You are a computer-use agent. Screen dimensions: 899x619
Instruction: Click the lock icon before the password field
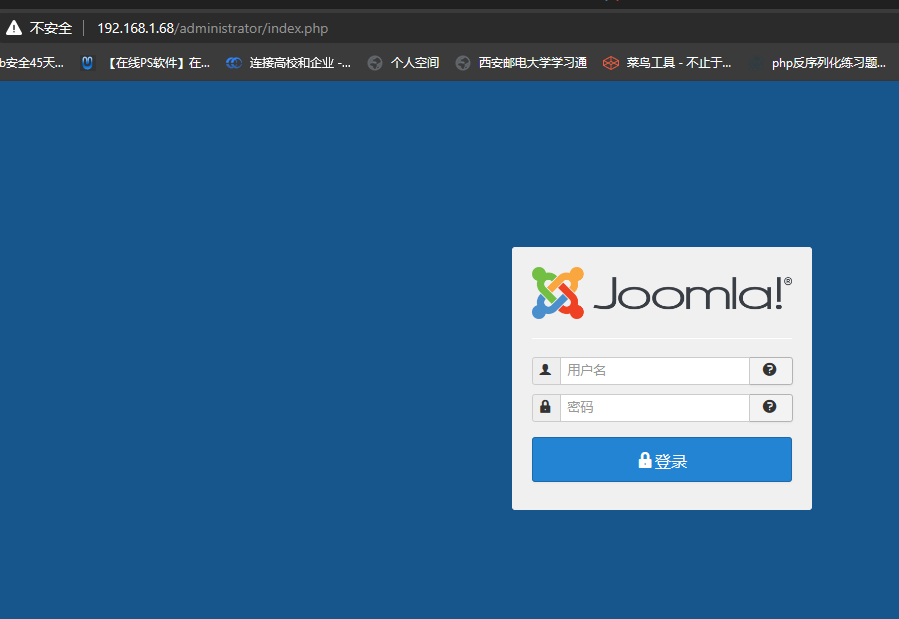pyautogui.click(x=546, y=408)
